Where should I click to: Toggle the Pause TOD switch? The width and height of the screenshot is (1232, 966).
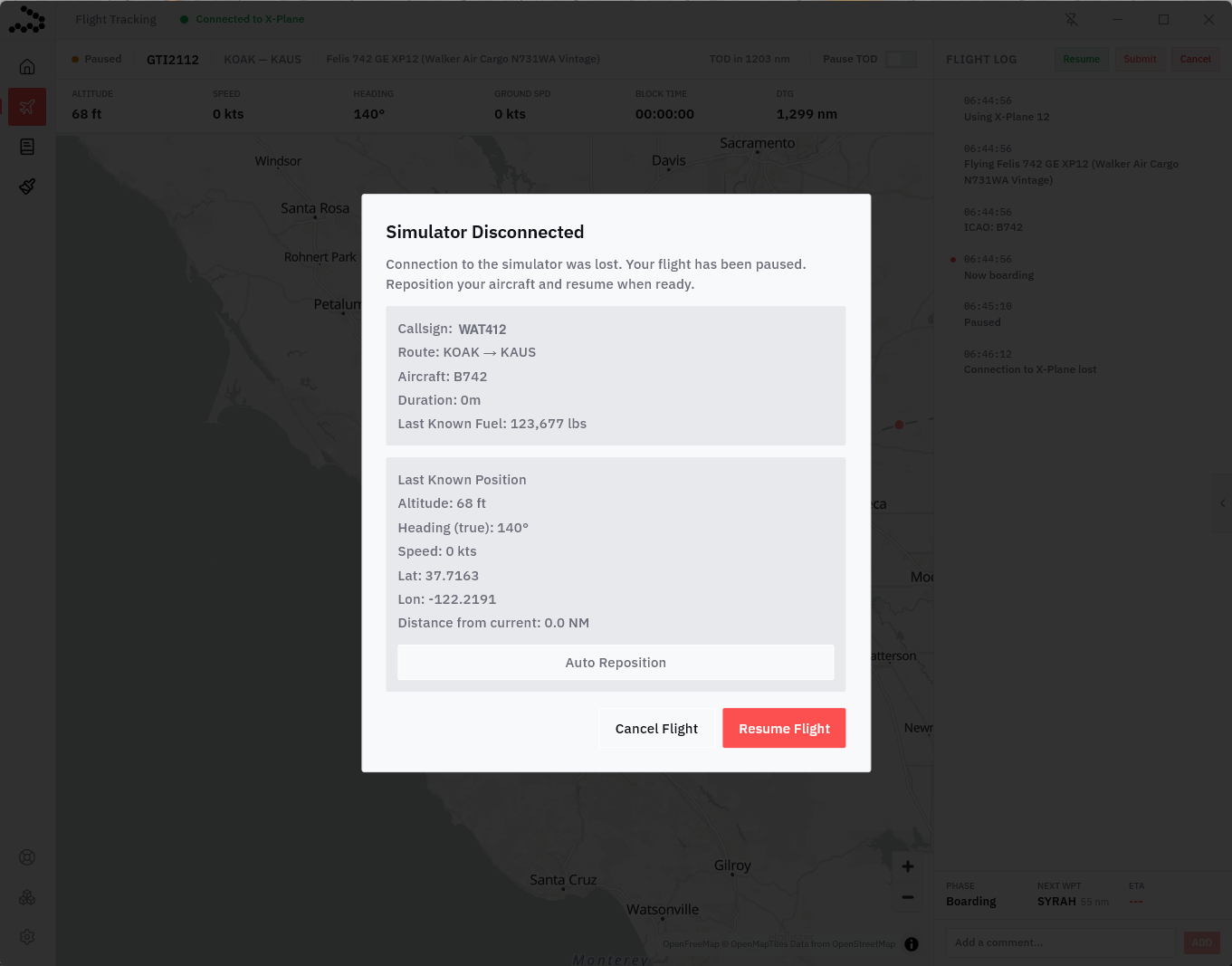[x=901, y=59]
